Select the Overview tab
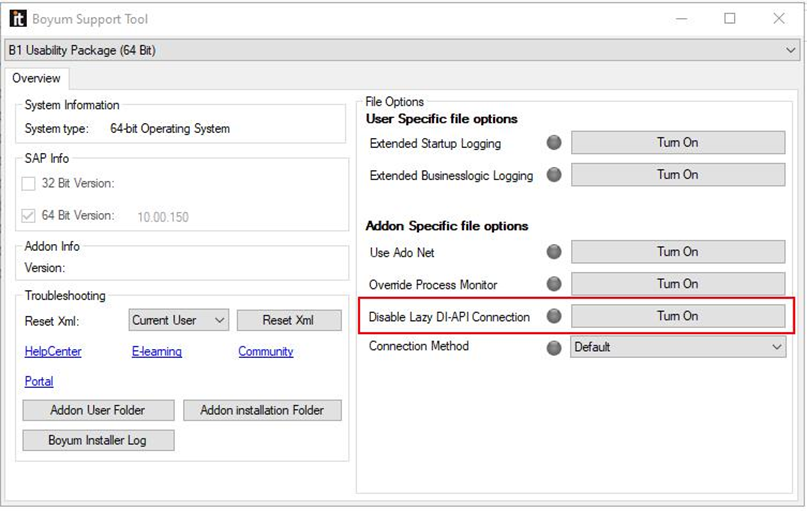Viewport: 807px width, 511px height. click(x=36, y=78)
